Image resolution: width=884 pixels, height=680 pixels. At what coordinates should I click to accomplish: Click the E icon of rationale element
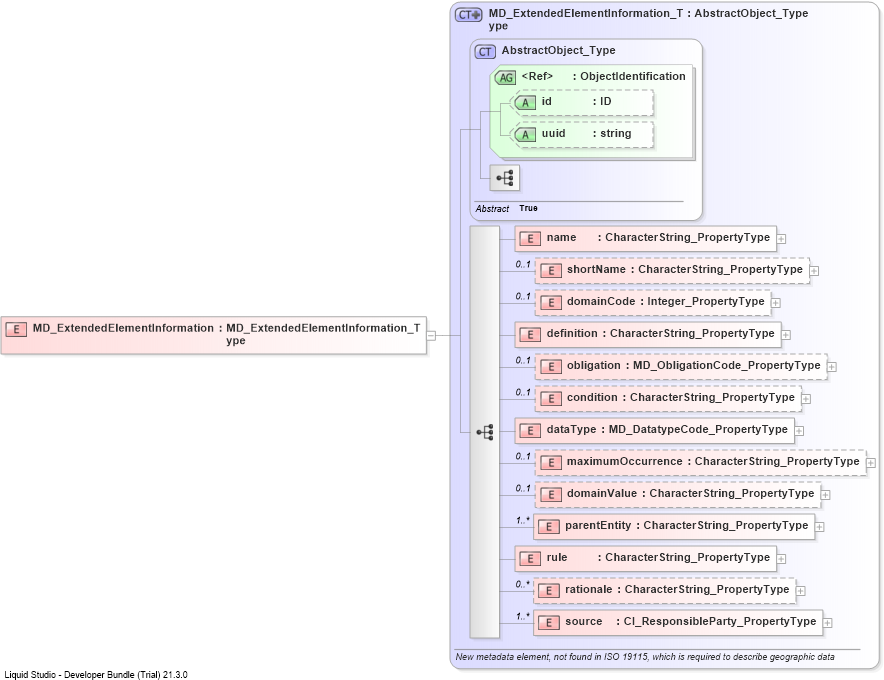click(549, 590)
